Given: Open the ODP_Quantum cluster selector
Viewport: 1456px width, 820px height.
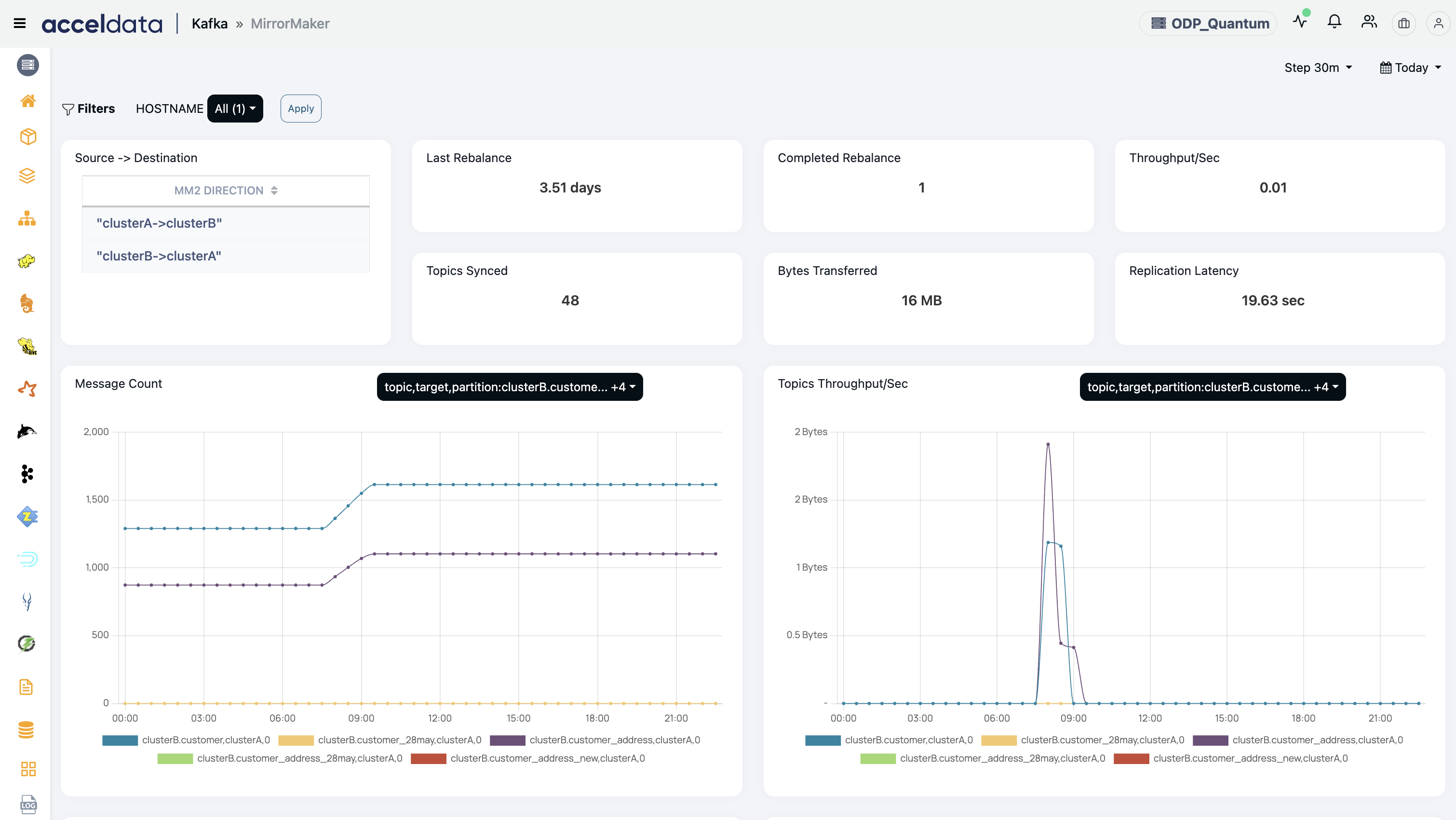Looking at the screenshot, I should pyautogui.click(x=1209, y=23).
